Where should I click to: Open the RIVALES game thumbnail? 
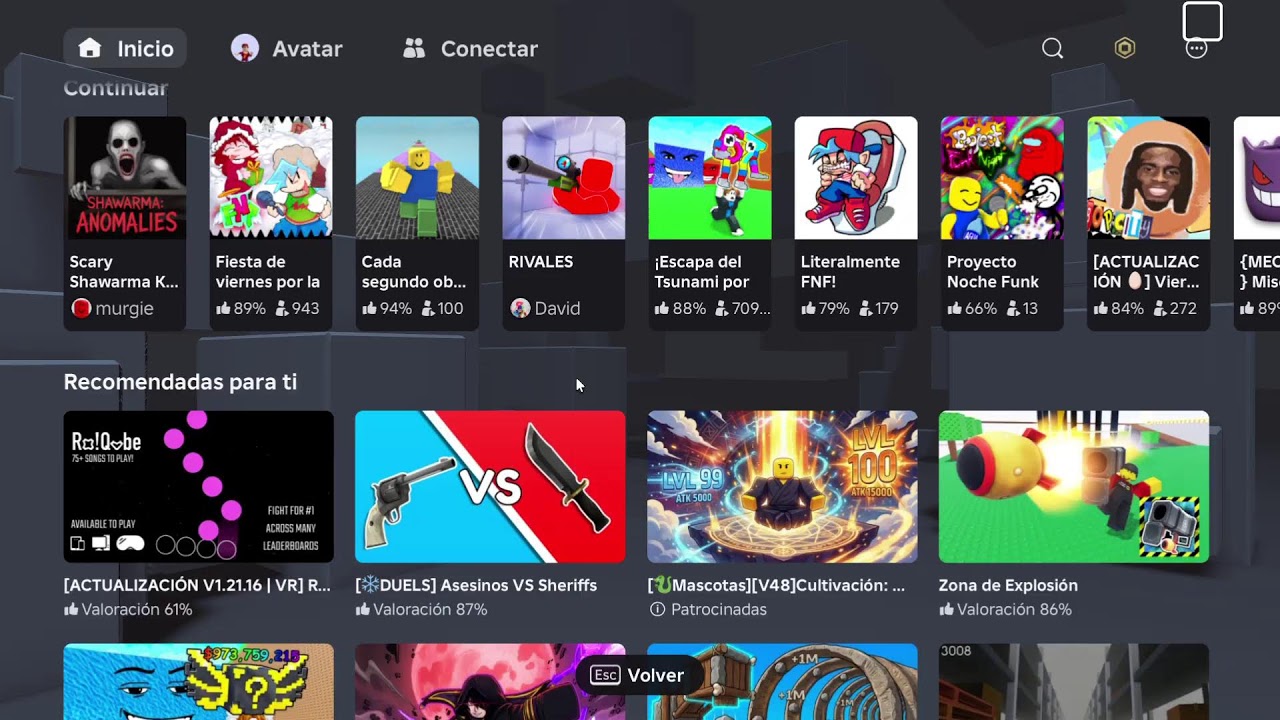coord(563,178)
